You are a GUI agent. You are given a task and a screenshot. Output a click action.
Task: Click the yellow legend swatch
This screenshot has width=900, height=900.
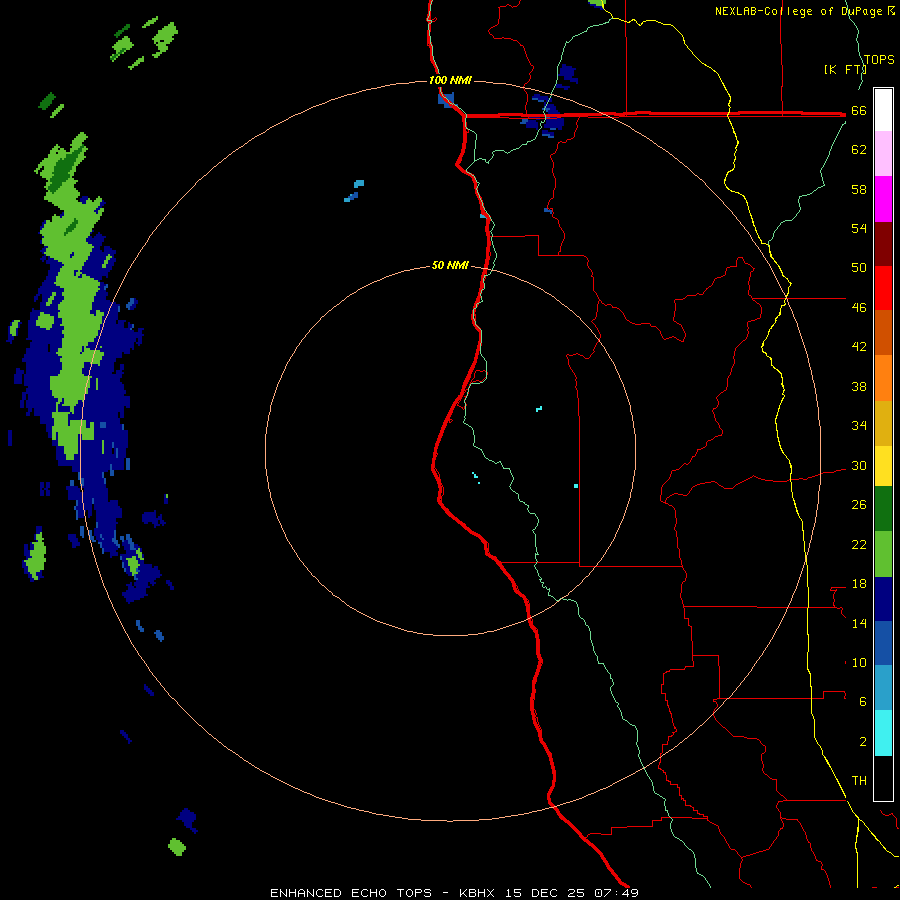click(x=883, y=466)
